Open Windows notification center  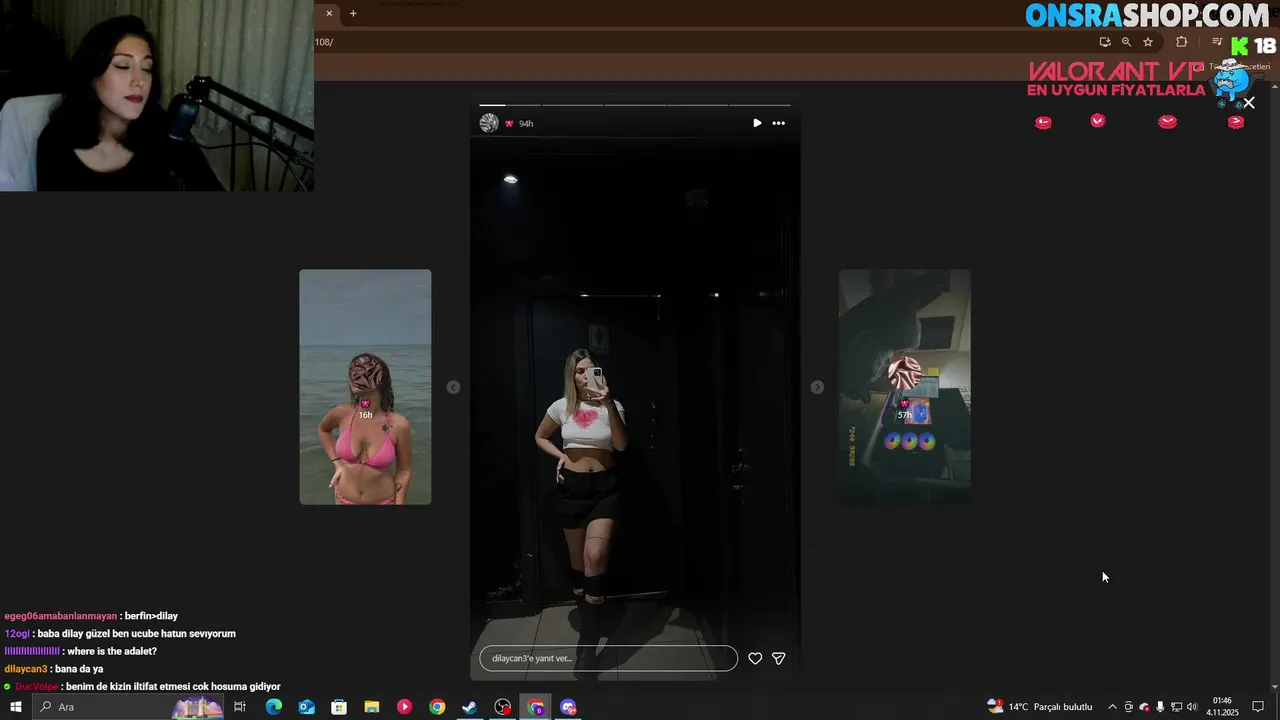[1258, 707]
